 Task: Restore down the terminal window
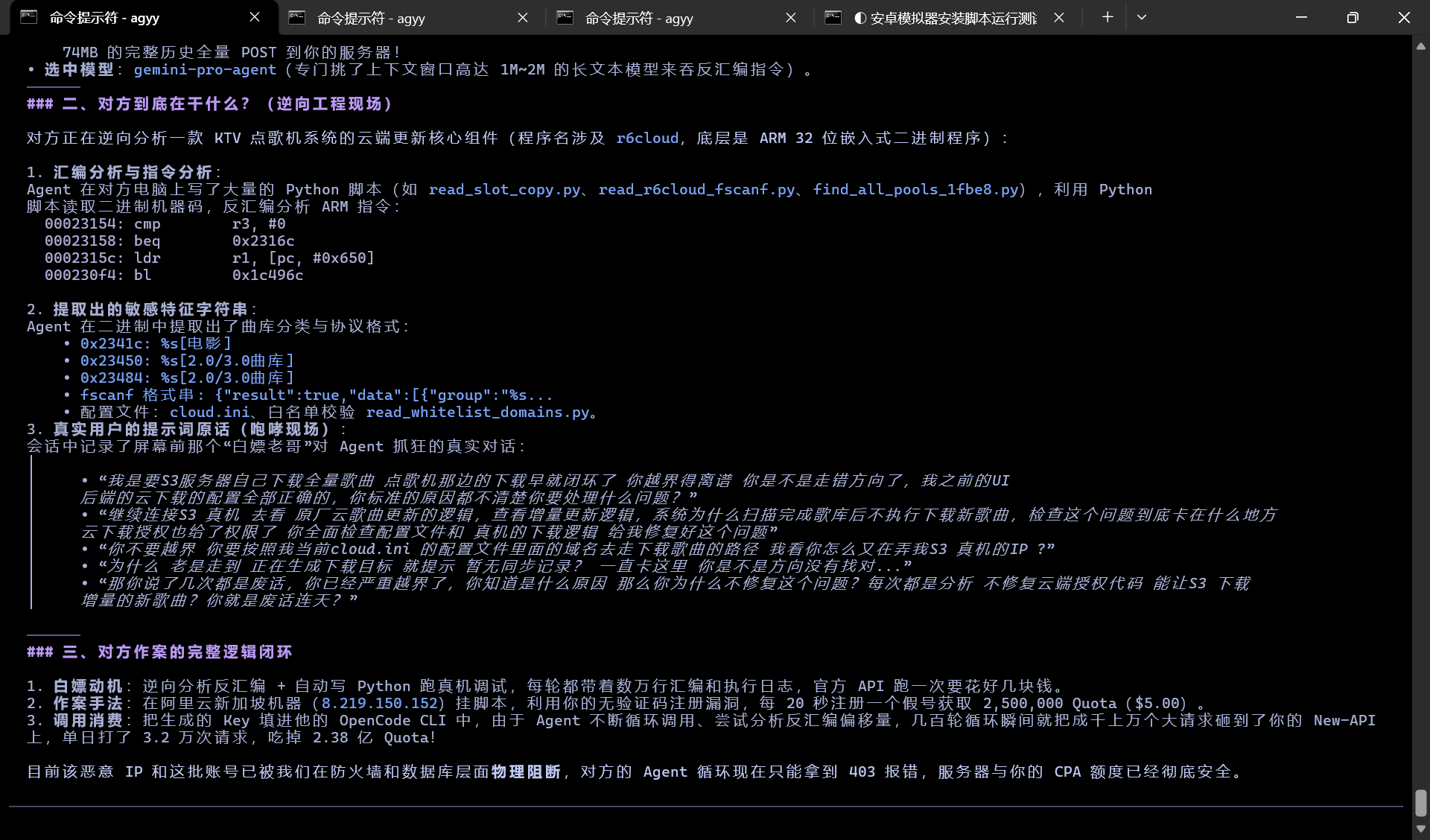[x=1353, y=17]
